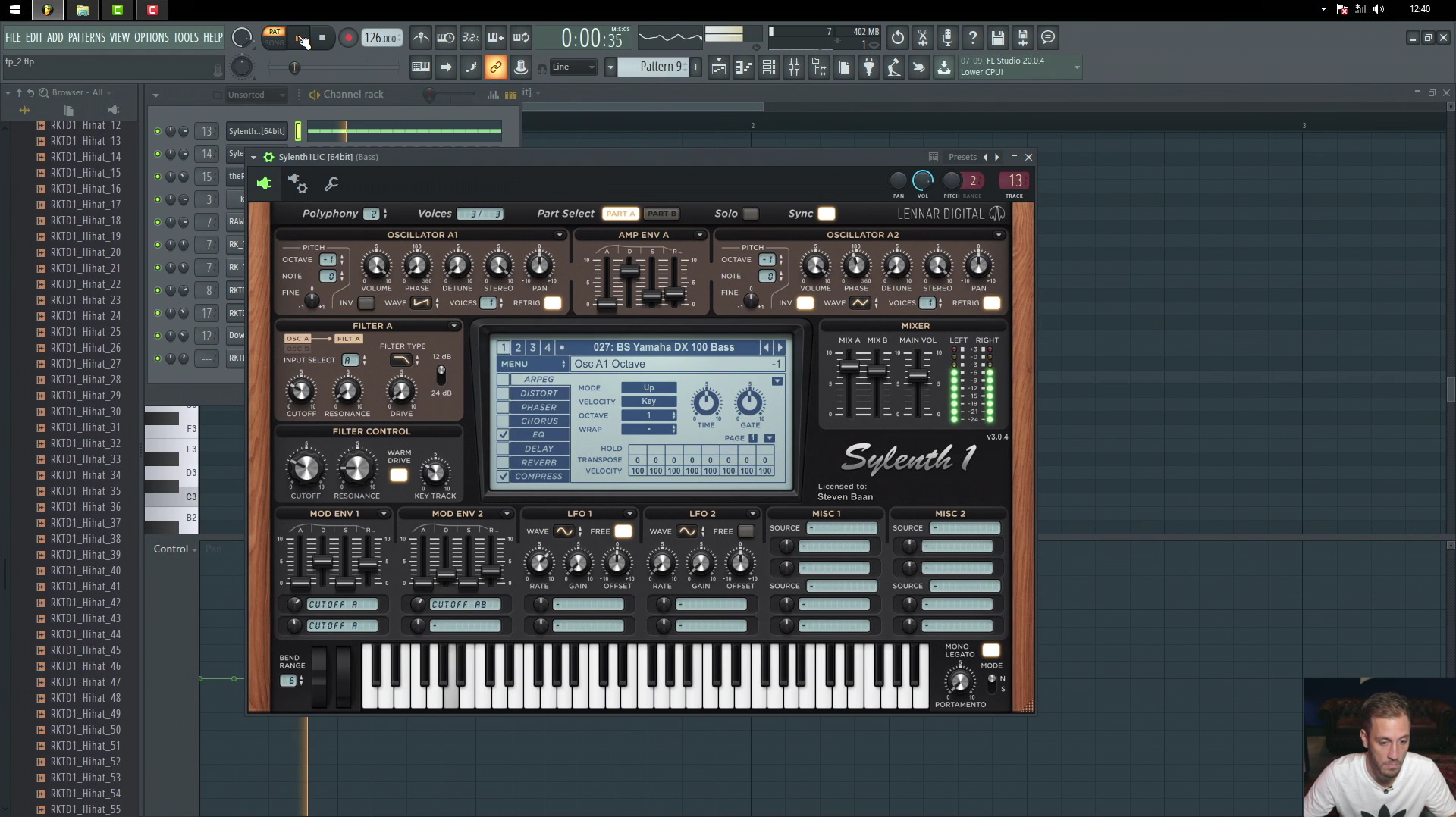Click the Main Vol mixer fader

coord(918,376)
